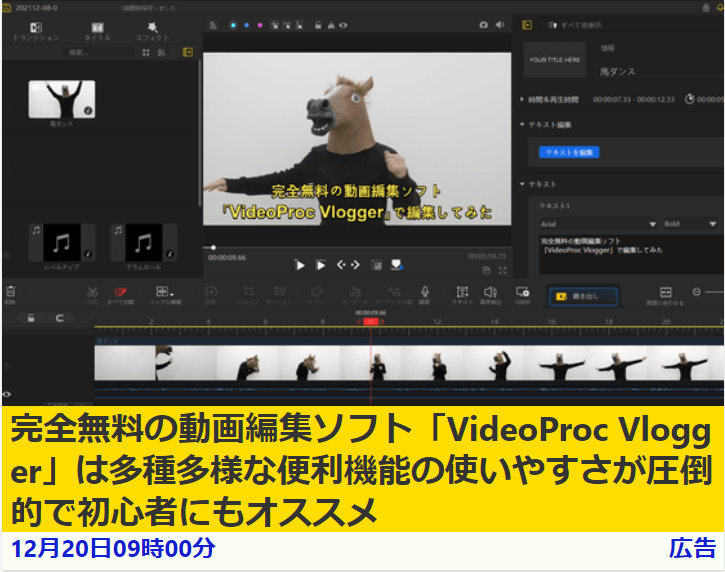Click the cyan circle marker in preview toolbar
Screen dimensions: 725x572
click(x=233, y=25)
